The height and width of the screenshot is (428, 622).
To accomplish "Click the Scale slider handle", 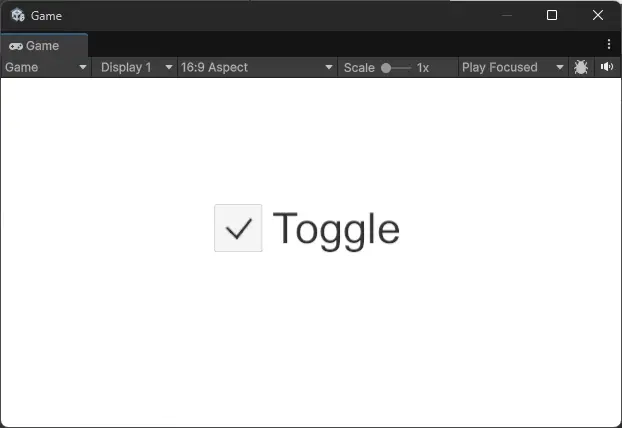I will 386,68.
